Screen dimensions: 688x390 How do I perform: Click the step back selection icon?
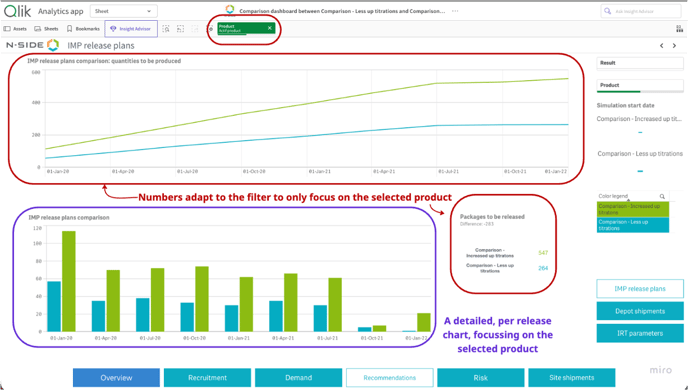click(x=180, y=29)
